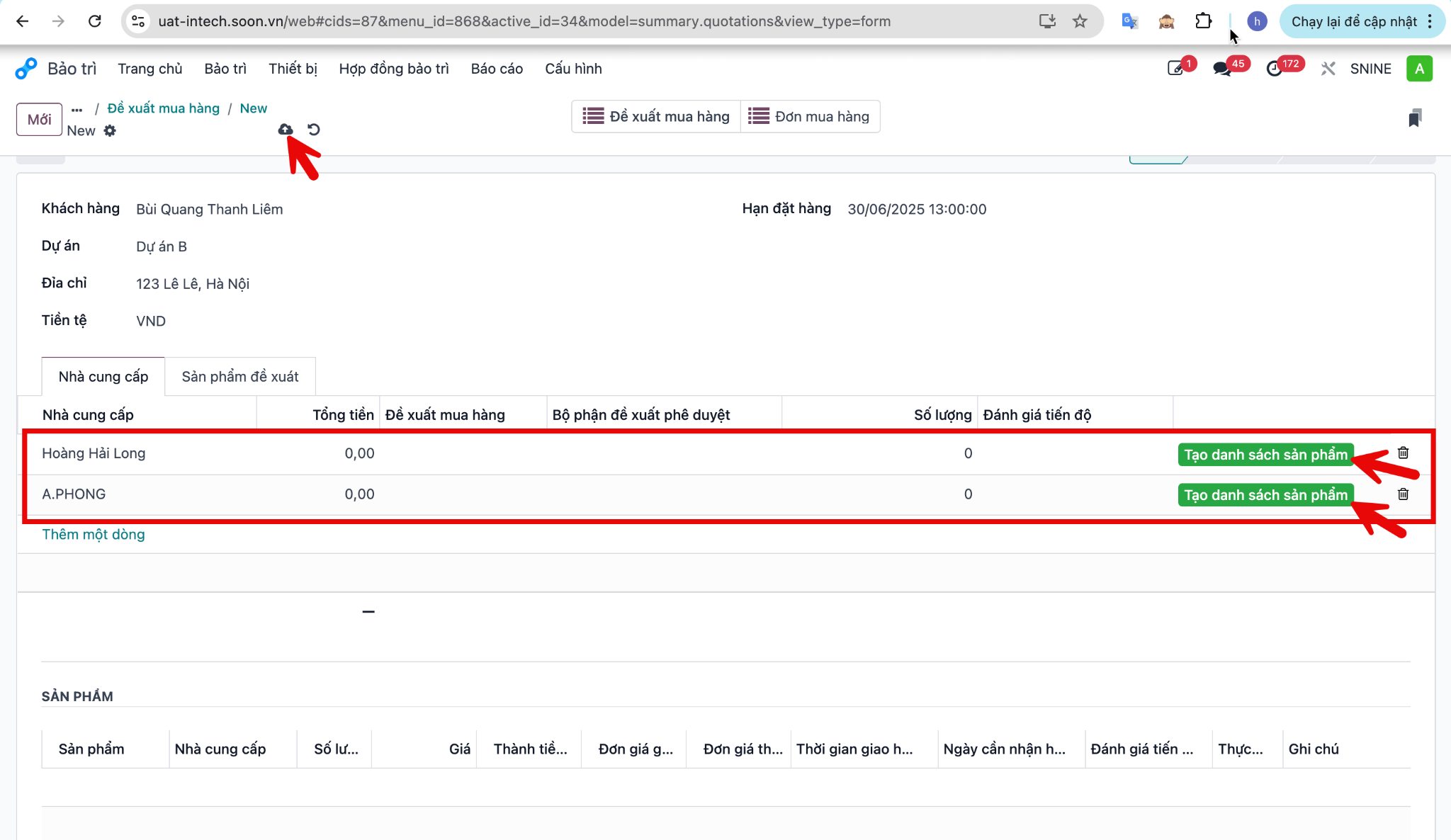This screenshot has height=840, width=1451.
Task: Click the Mới button
Action: point(40,119)
